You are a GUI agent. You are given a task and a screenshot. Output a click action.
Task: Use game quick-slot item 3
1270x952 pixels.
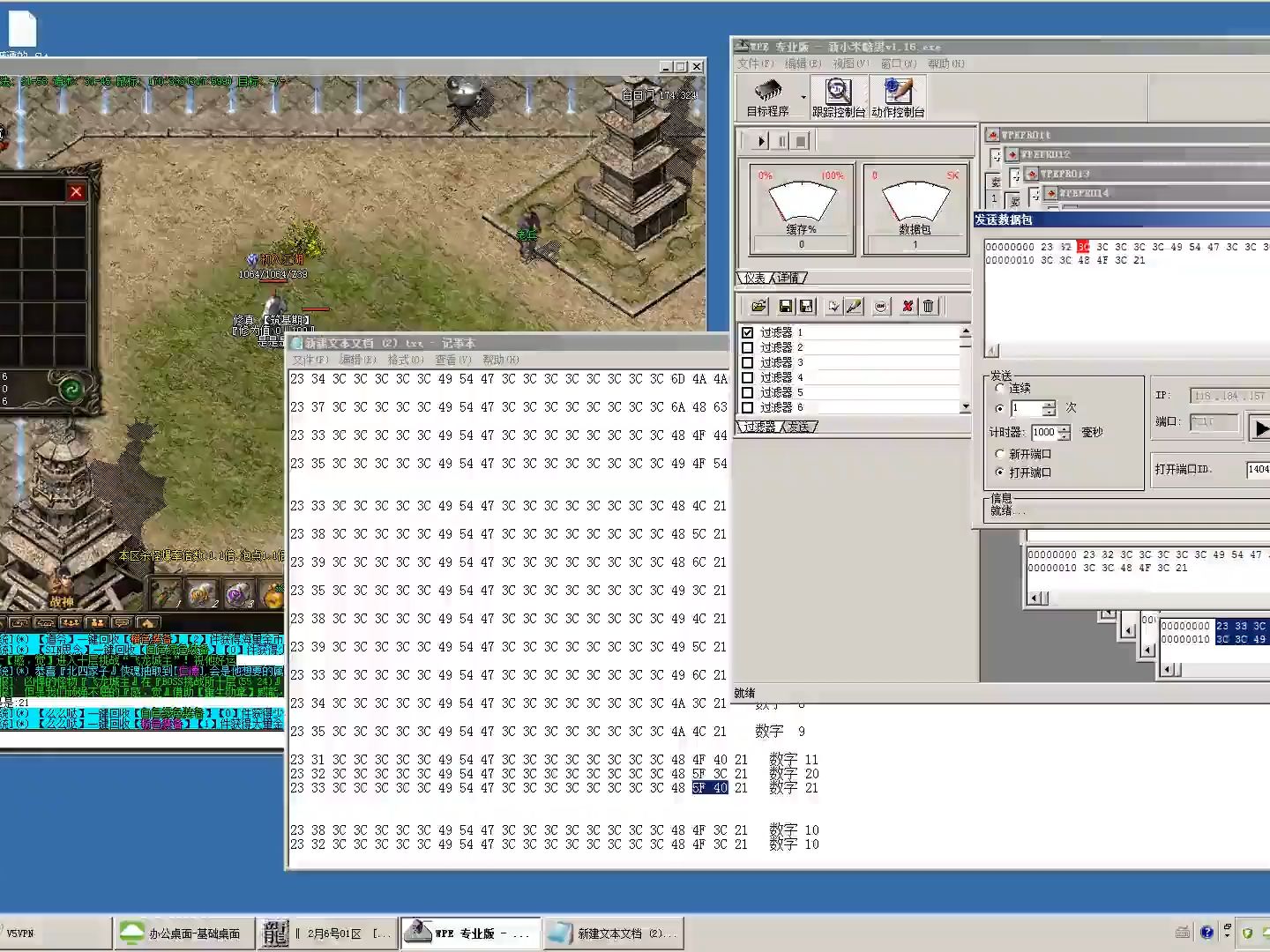[x=238, y=594]
